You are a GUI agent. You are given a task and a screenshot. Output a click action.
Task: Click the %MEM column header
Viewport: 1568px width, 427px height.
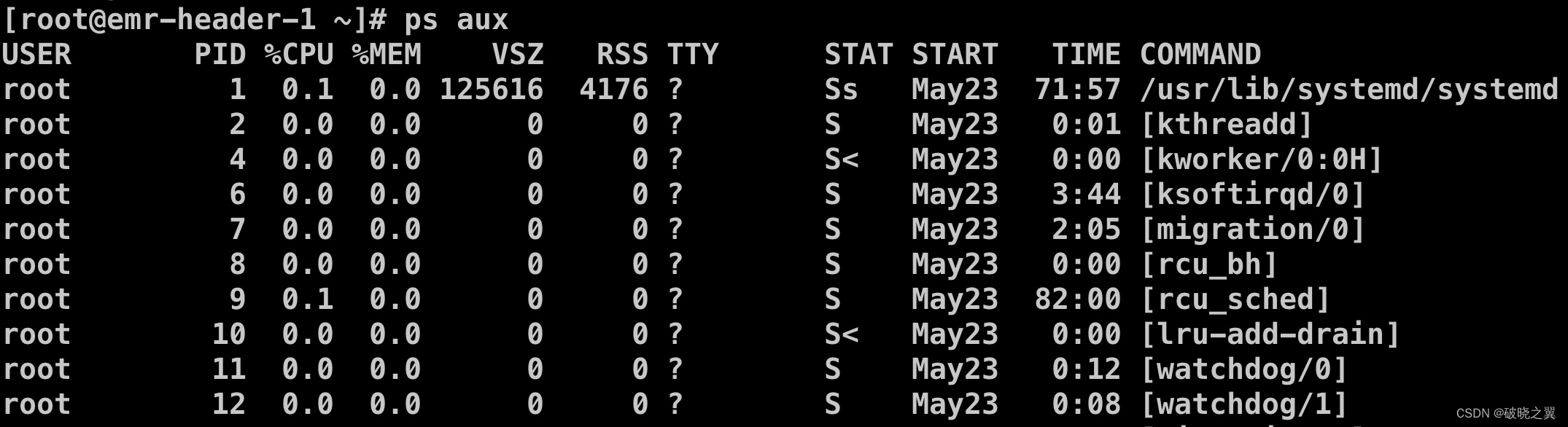point(386,55)
